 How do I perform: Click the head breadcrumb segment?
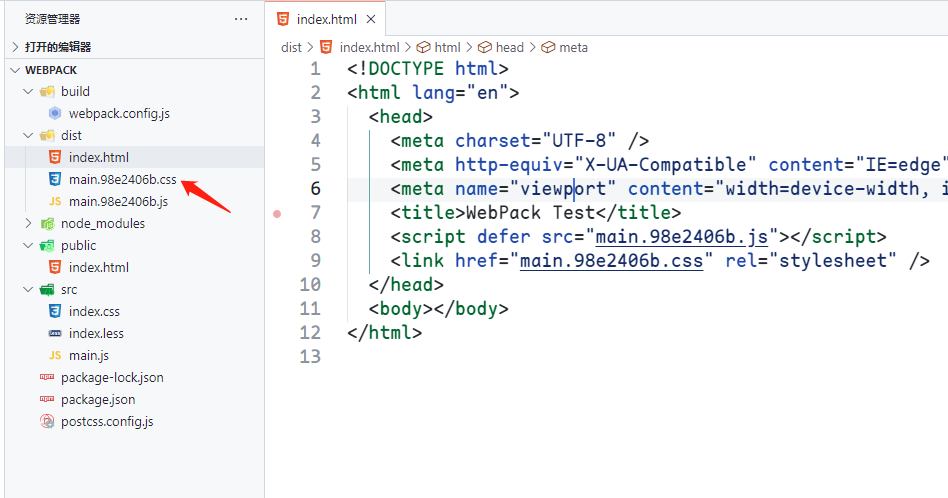tap(510, 47)
